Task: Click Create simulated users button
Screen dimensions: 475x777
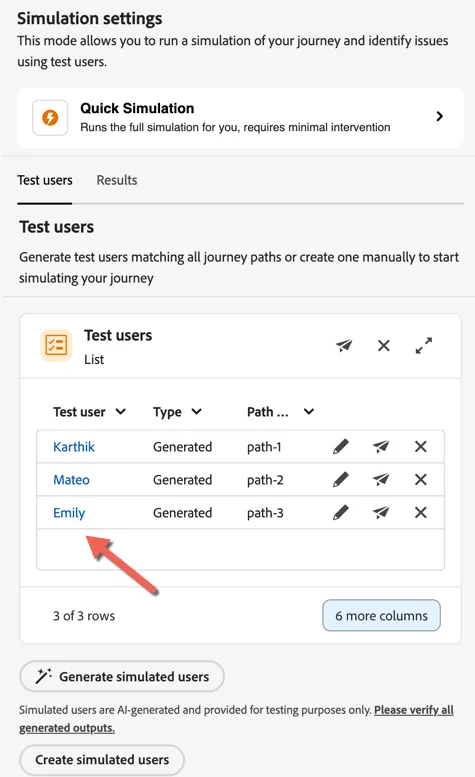Action: 102,760
